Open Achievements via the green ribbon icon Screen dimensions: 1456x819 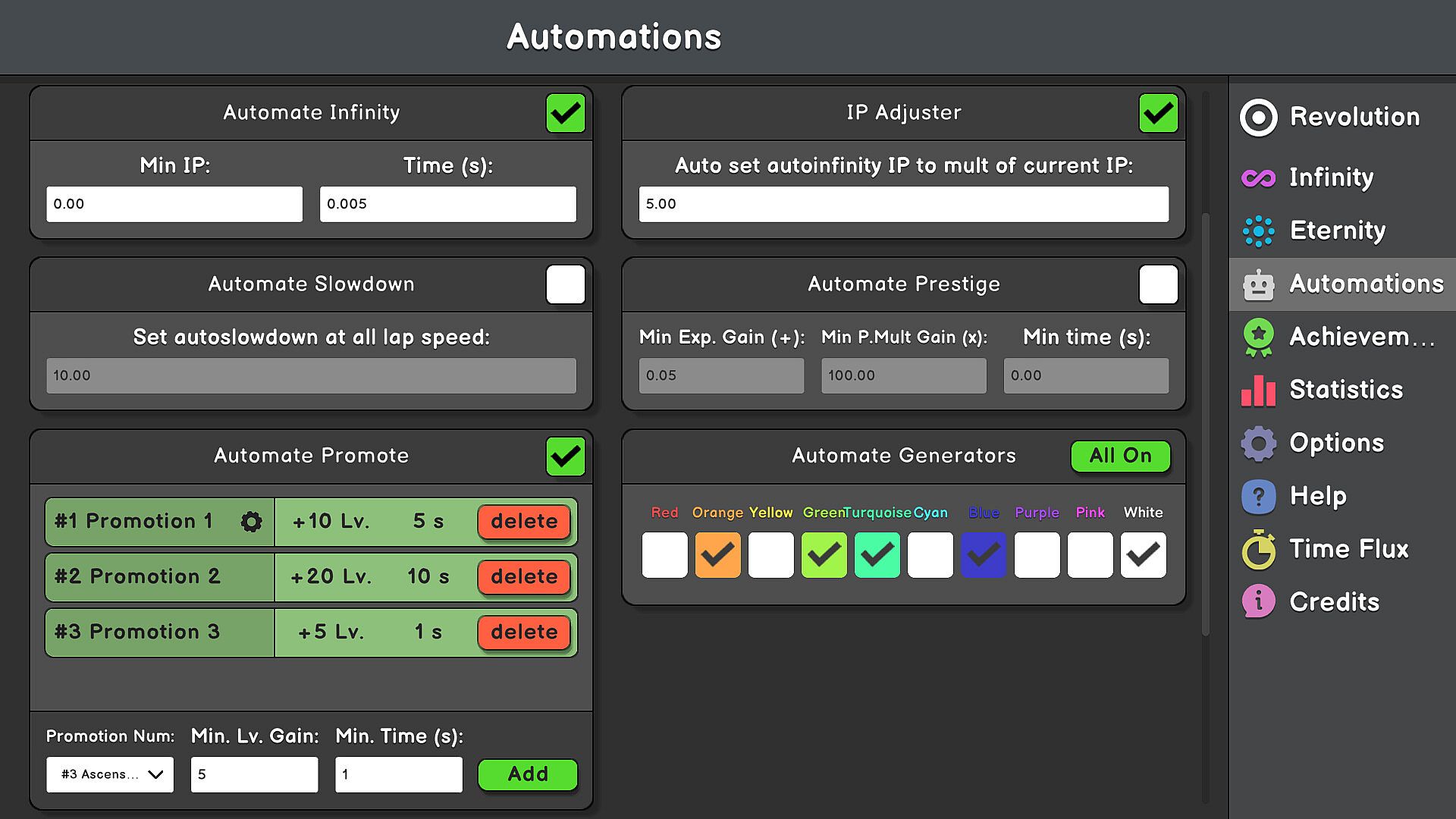(x=1258, y=337)
